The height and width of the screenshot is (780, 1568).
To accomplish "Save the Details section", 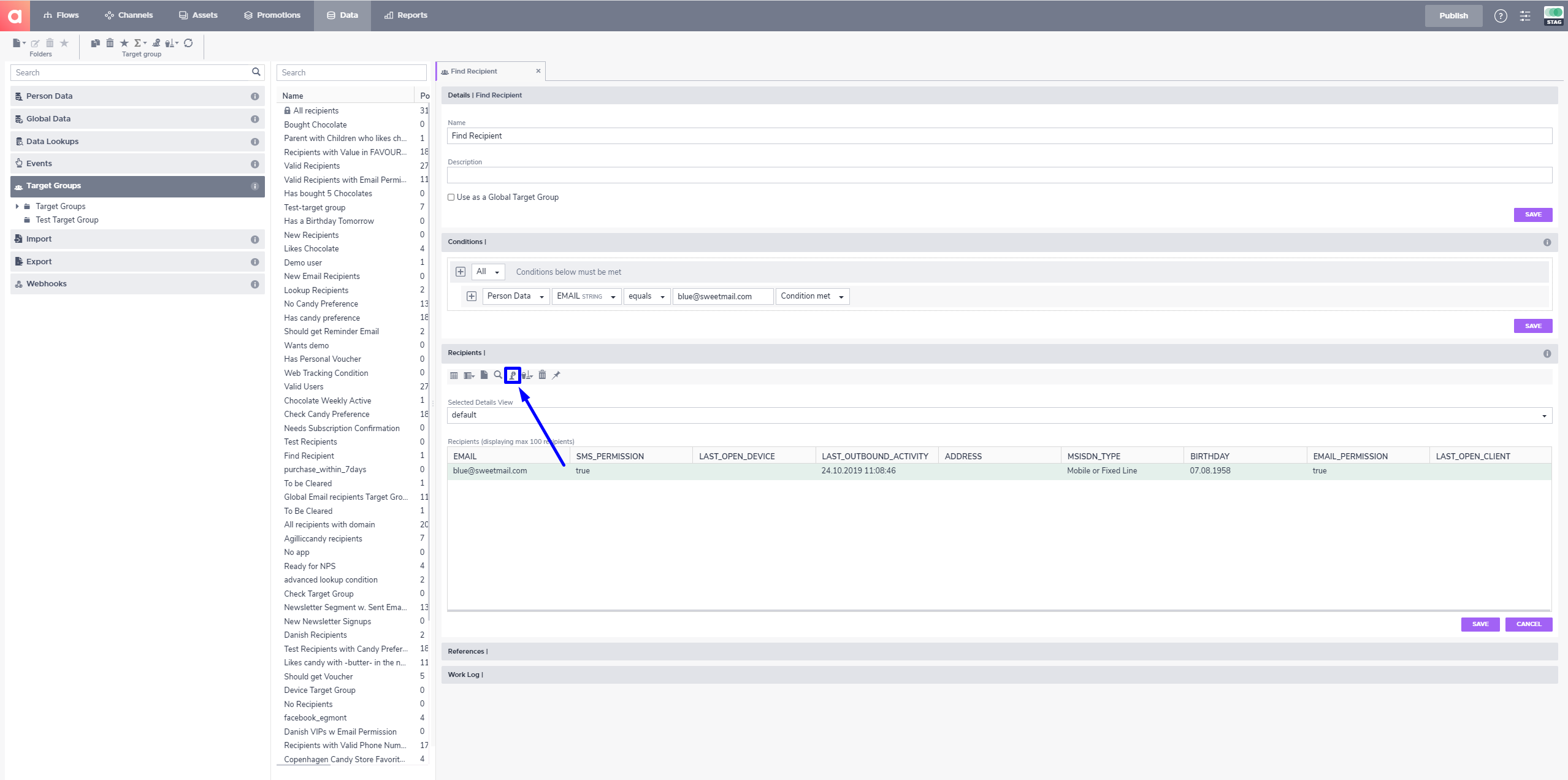I will click(1533, 215).
